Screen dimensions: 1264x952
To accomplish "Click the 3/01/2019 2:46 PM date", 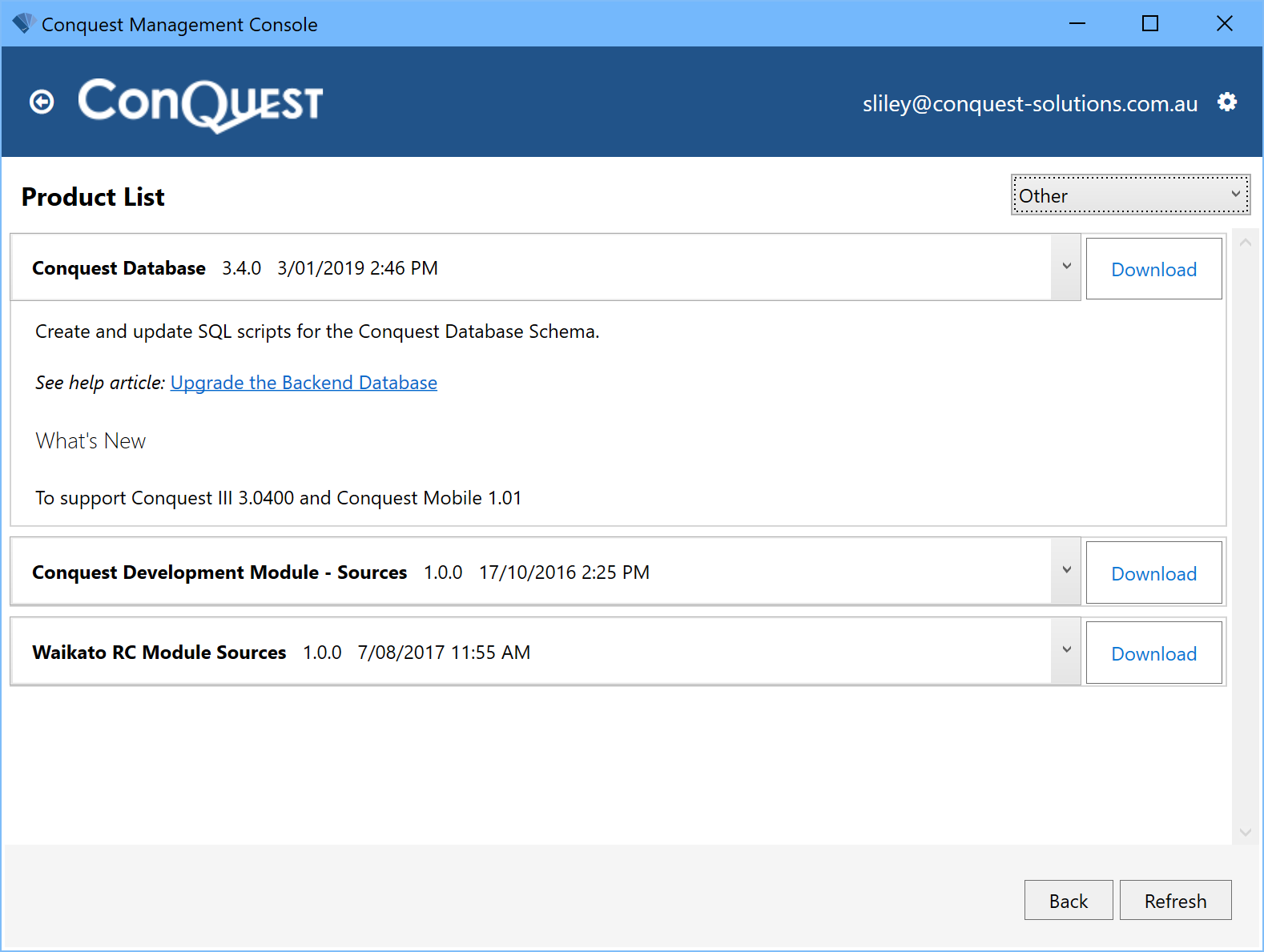I will pos(357,268).
